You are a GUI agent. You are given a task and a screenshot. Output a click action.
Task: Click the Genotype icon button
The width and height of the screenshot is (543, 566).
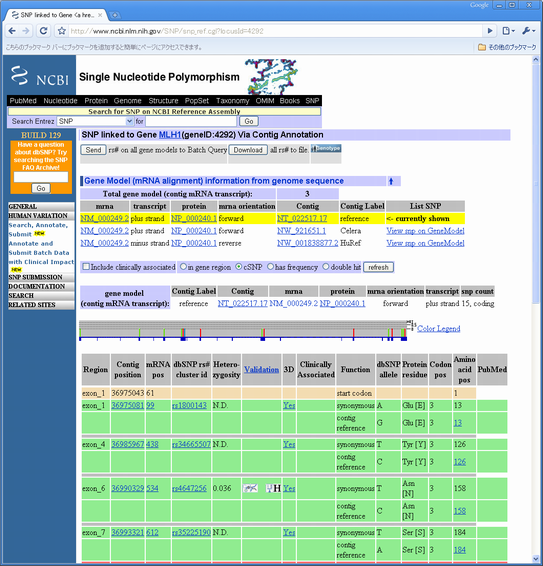[x=326, y=149]
